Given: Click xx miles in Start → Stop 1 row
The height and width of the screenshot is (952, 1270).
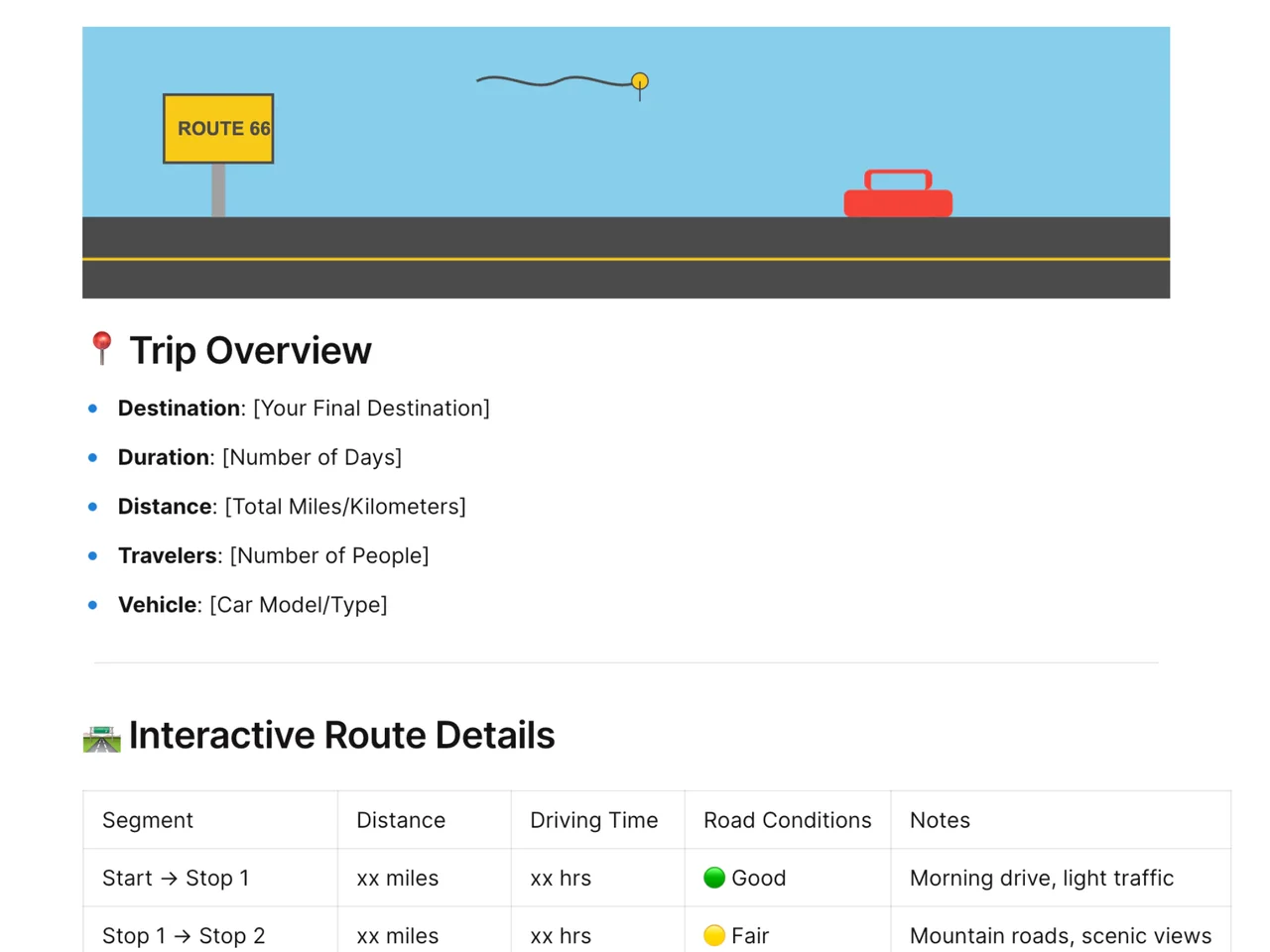Looking at the screenshot, I should pos(397,878).
